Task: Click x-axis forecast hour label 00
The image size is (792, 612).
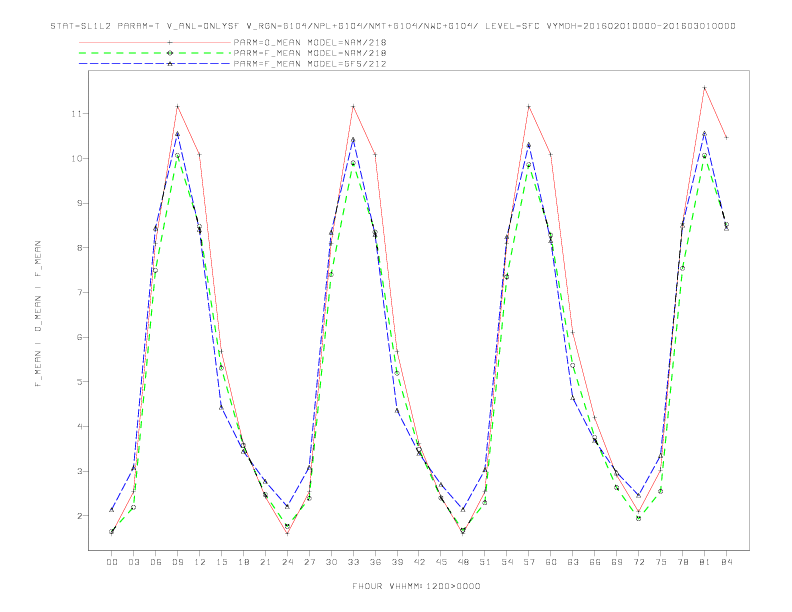Action: coord(112,562)
